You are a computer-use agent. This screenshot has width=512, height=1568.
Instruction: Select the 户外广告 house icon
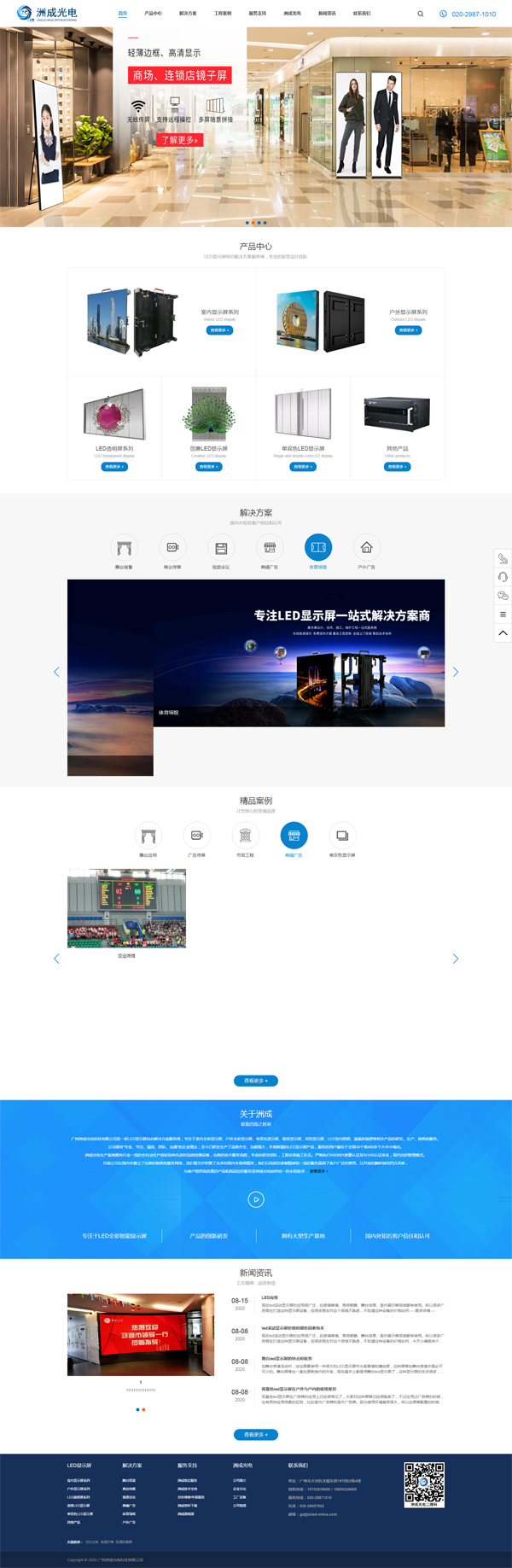pos(366,547)
